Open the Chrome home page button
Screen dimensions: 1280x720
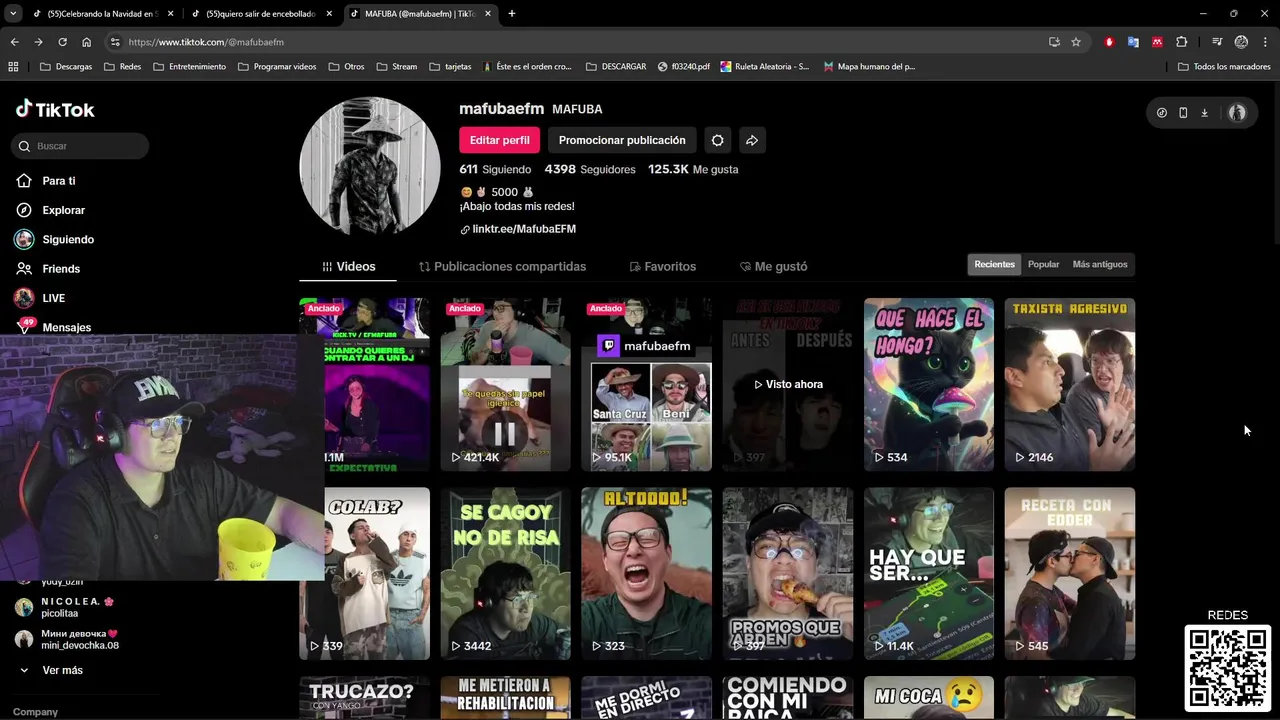pos(86,42)
